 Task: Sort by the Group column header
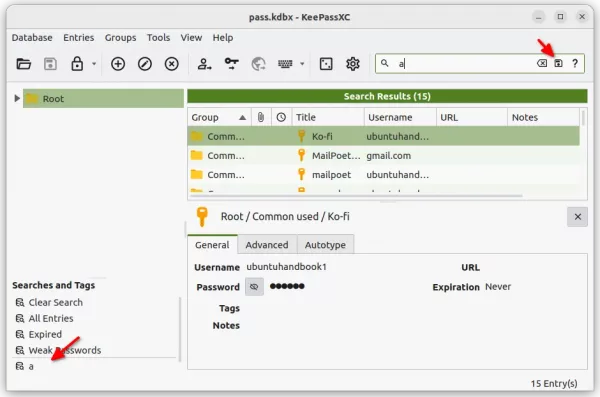(219, 117)
